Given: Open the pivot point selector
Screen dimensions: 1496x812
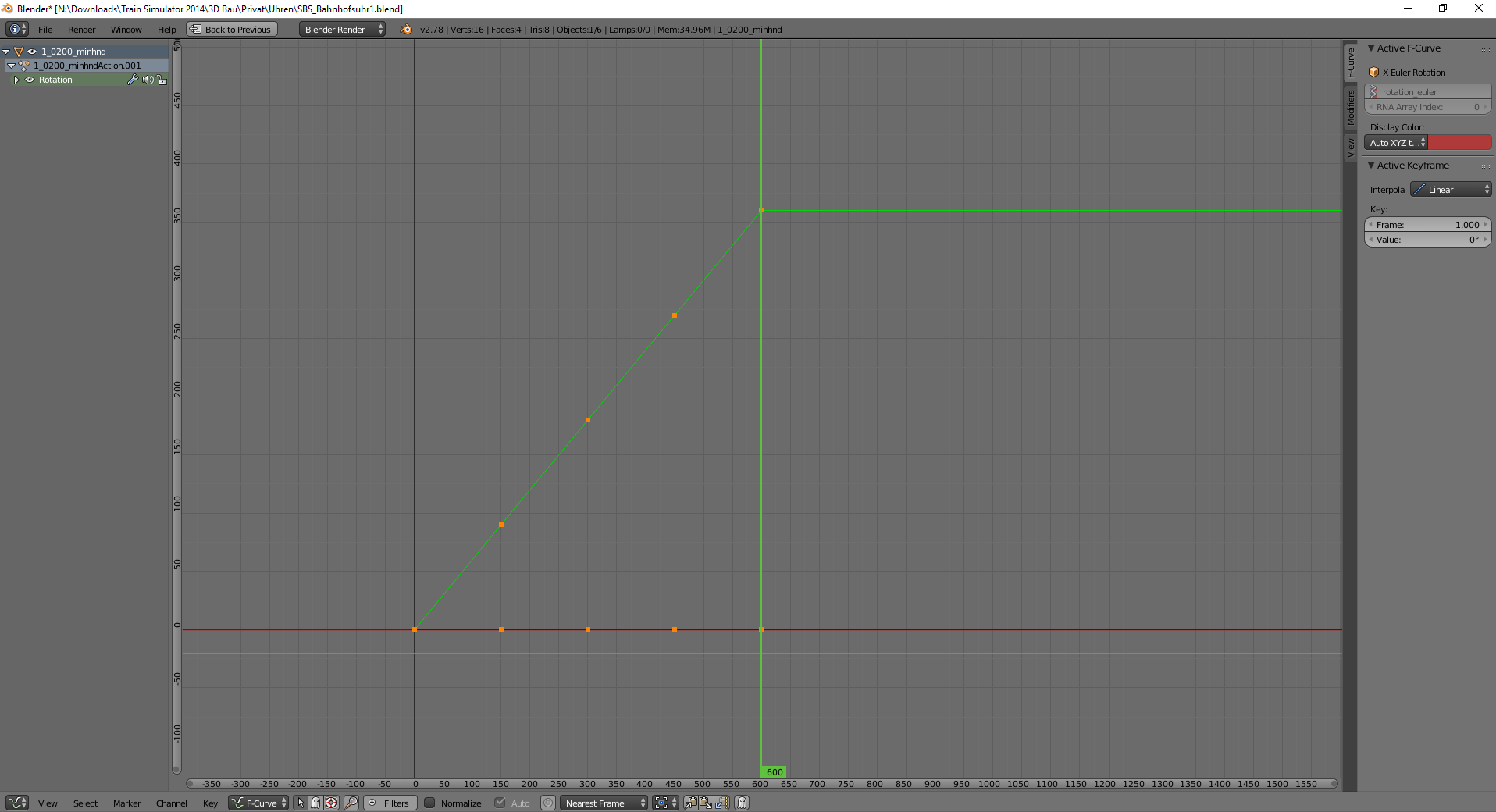Looking at the screenshot, I should (x=665, y=803).
